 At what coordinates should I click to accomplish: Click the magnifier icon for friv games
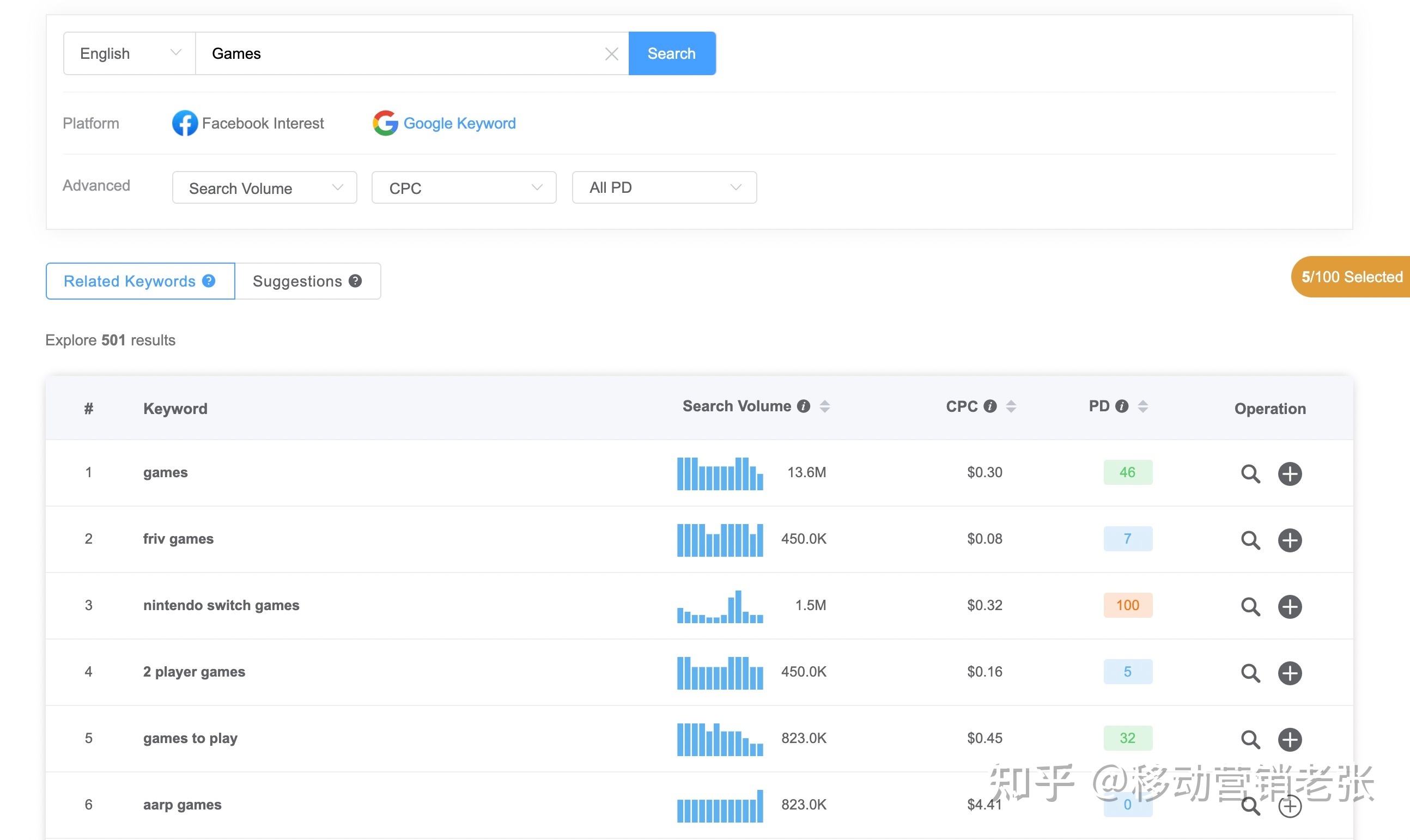[x=1250, y=540]
